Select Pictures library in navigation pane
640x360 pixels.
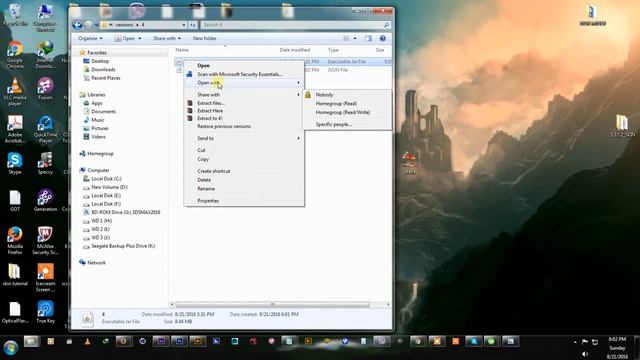point(100,128)
